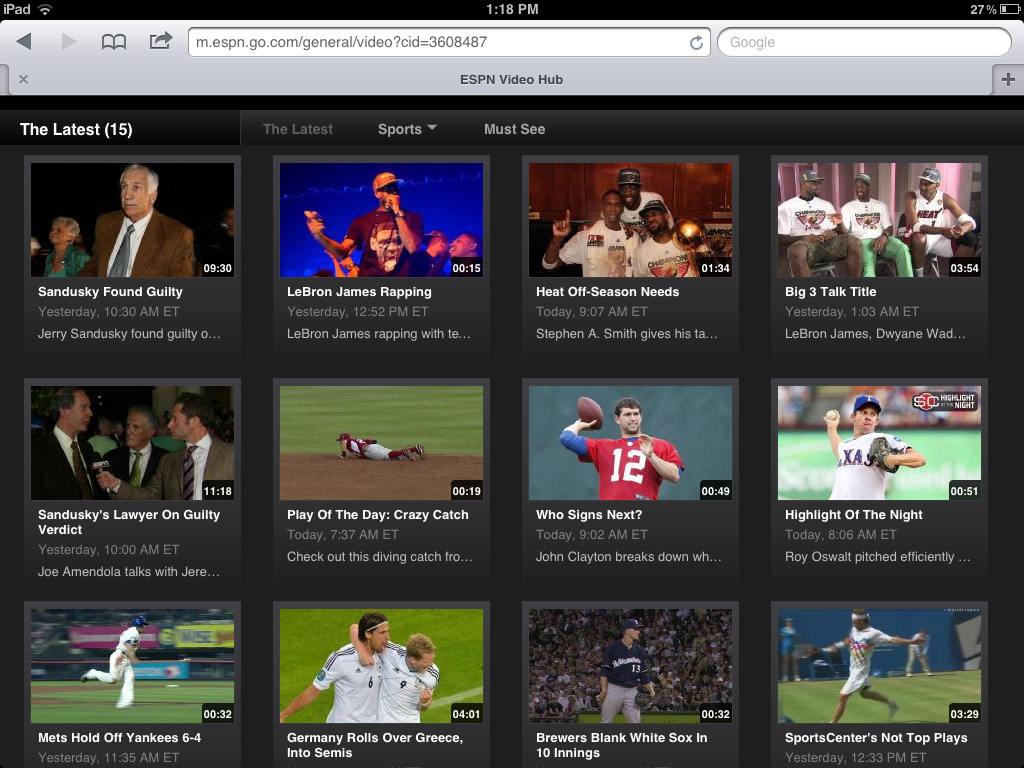1024x768 pixels.
Task: Click The Latest (15) section heading
Action: click(76, 129)
